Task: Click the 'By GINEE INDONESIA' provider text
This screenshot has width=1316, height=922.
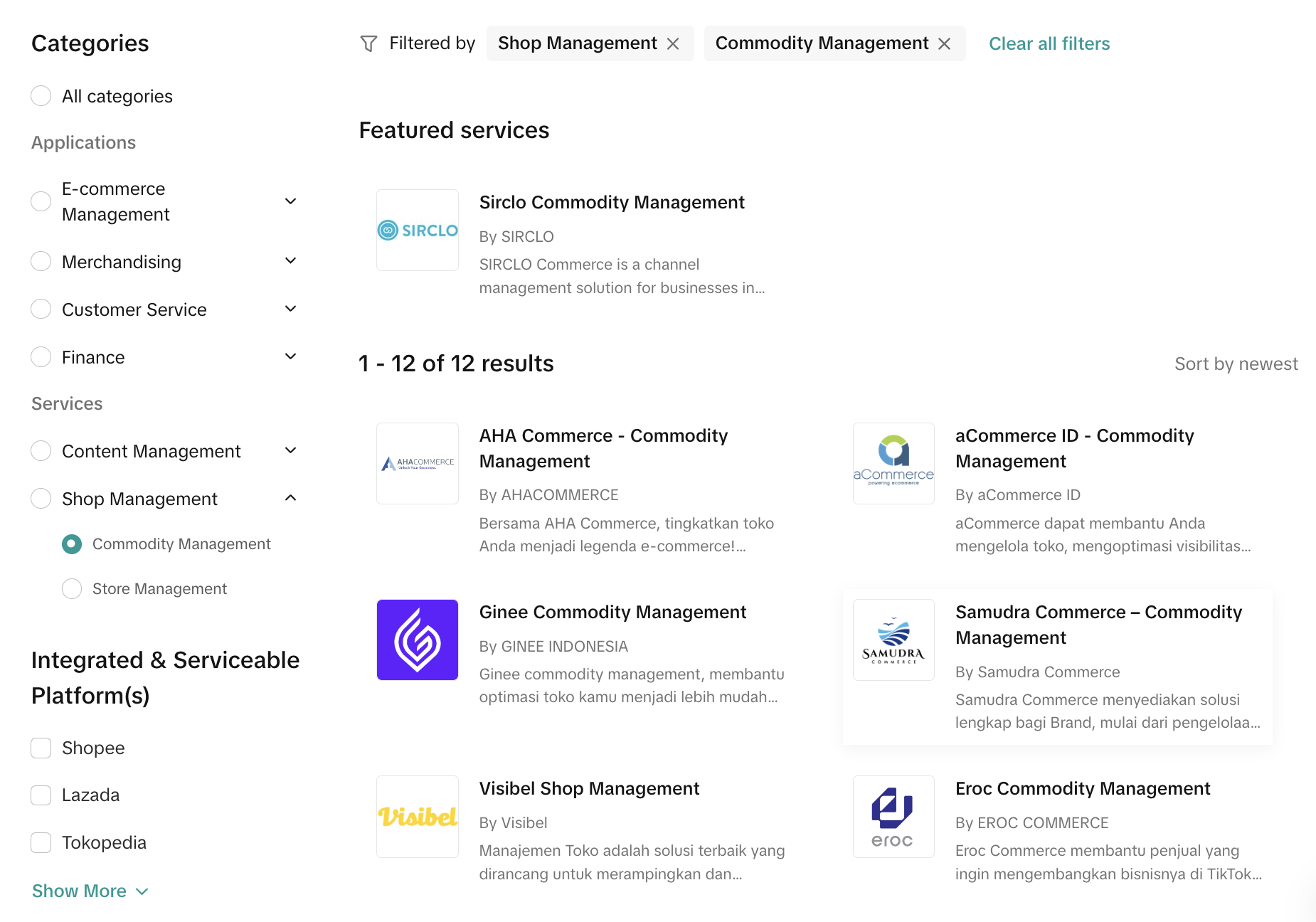Action: (553, 646)
